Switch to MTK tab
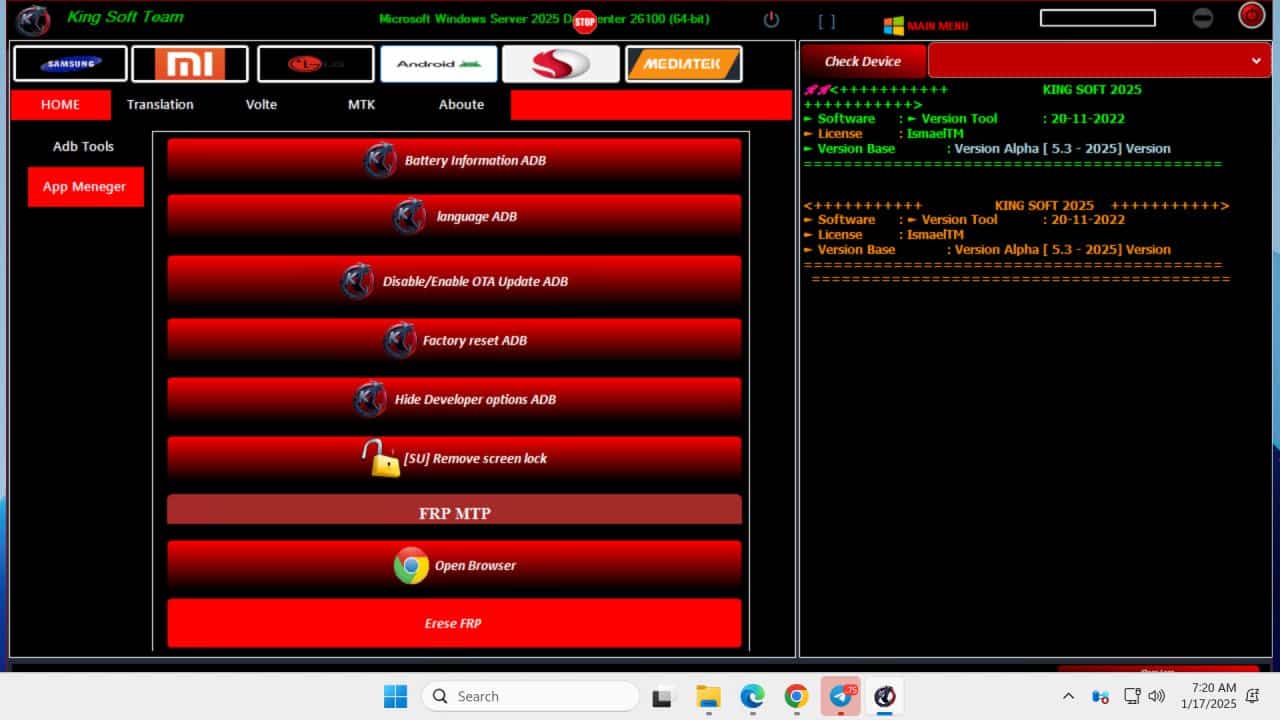 pos(361,104)
